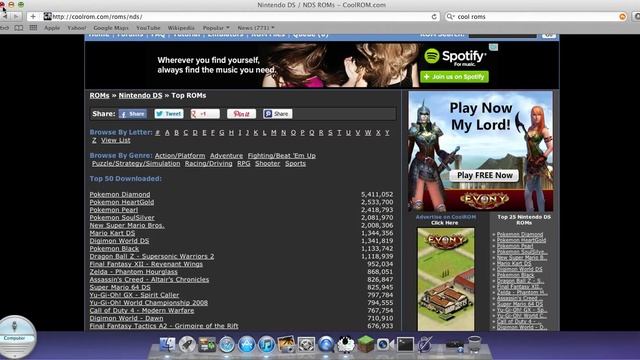The width and height of the screenshot is (640, 360).
Task: Add bookmark with the plus button
Action: (33, 17)
